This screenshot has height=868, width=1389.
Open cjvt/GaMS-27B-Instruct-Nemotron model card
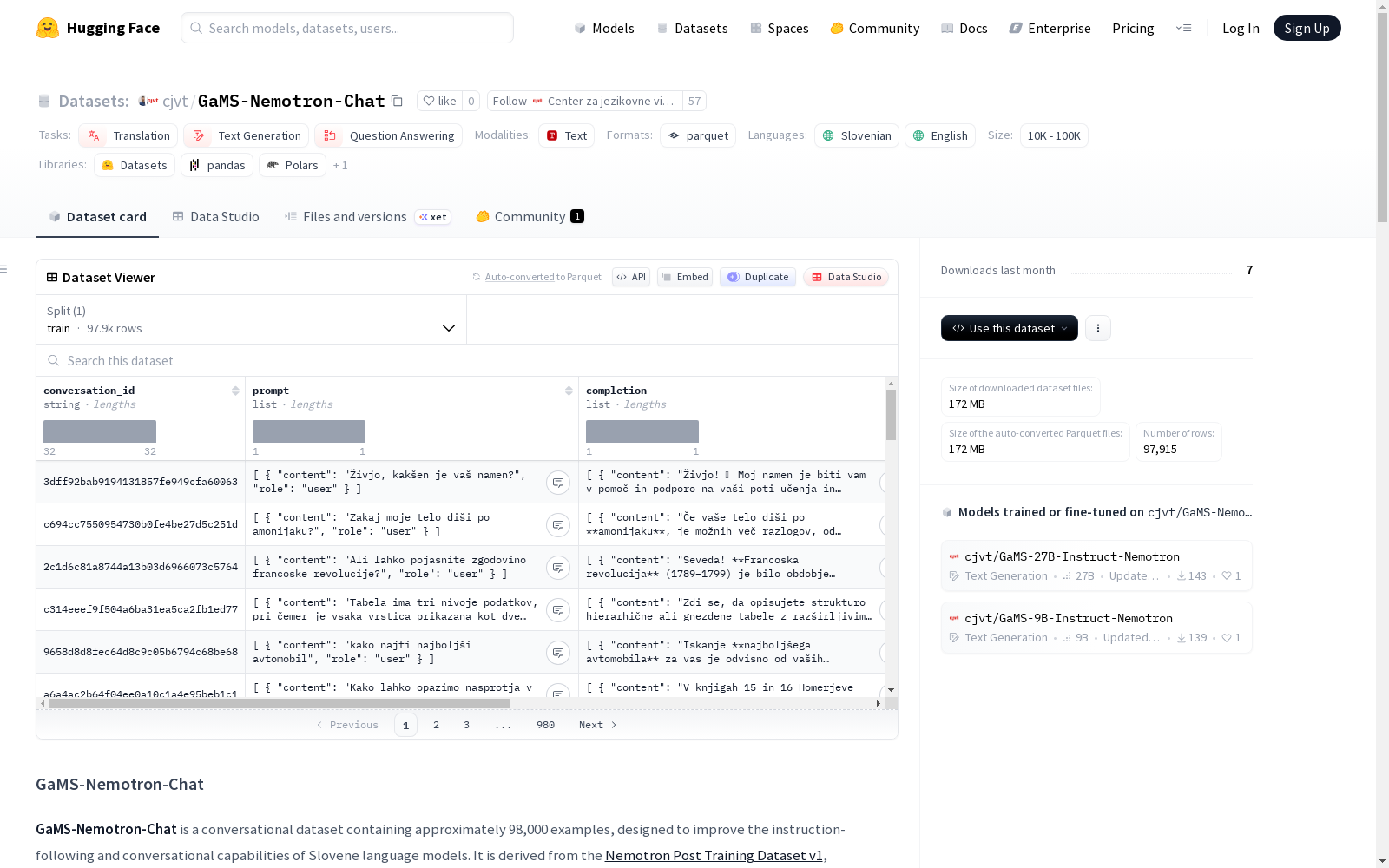click(1096, 565)
